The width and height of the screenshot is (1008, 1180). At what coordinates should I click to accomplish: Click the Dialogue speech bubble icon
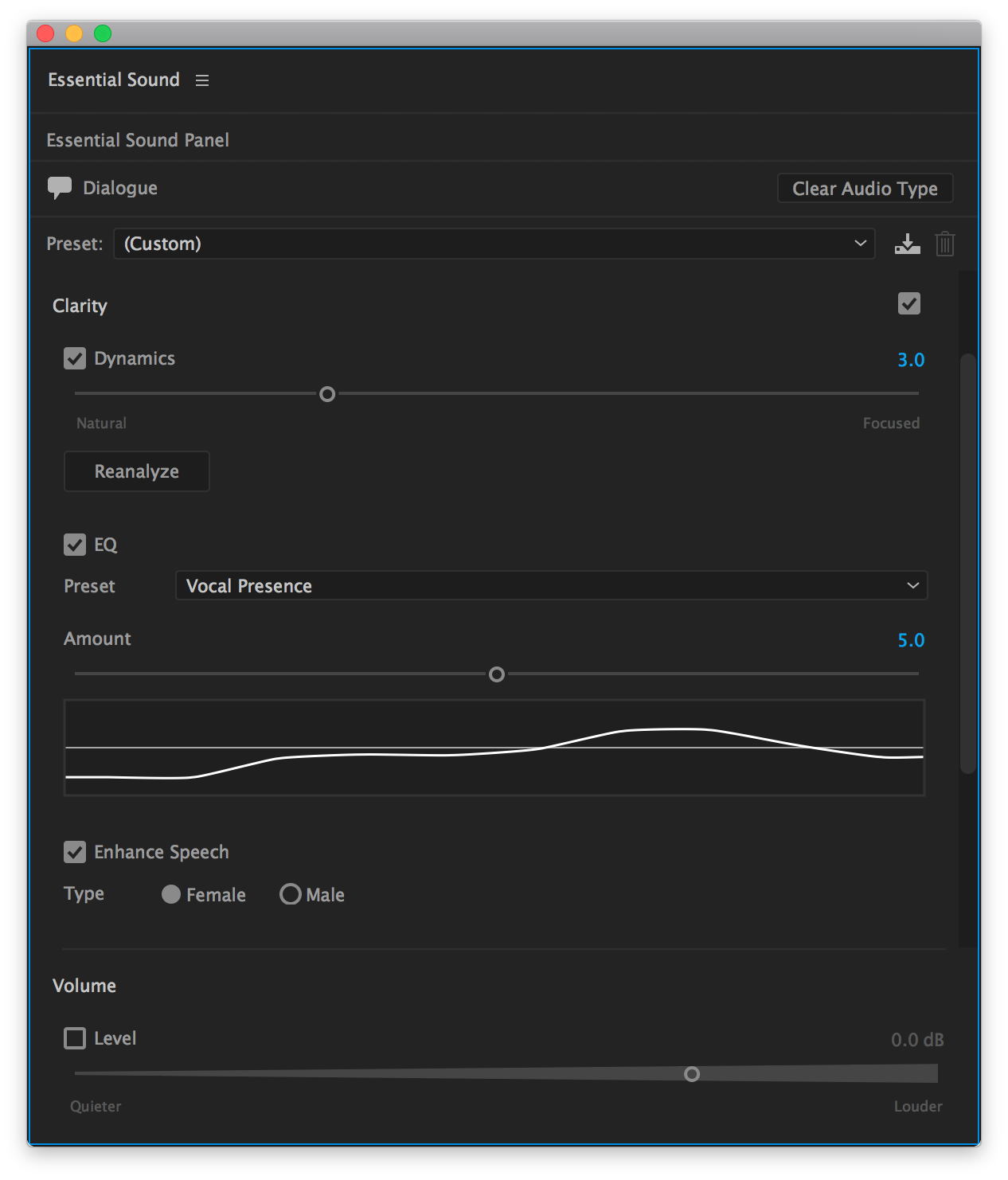click(60, 188)
